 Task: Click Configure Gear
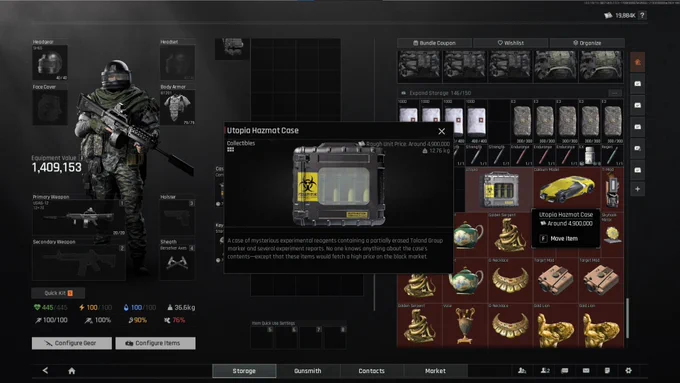[72, 343]
